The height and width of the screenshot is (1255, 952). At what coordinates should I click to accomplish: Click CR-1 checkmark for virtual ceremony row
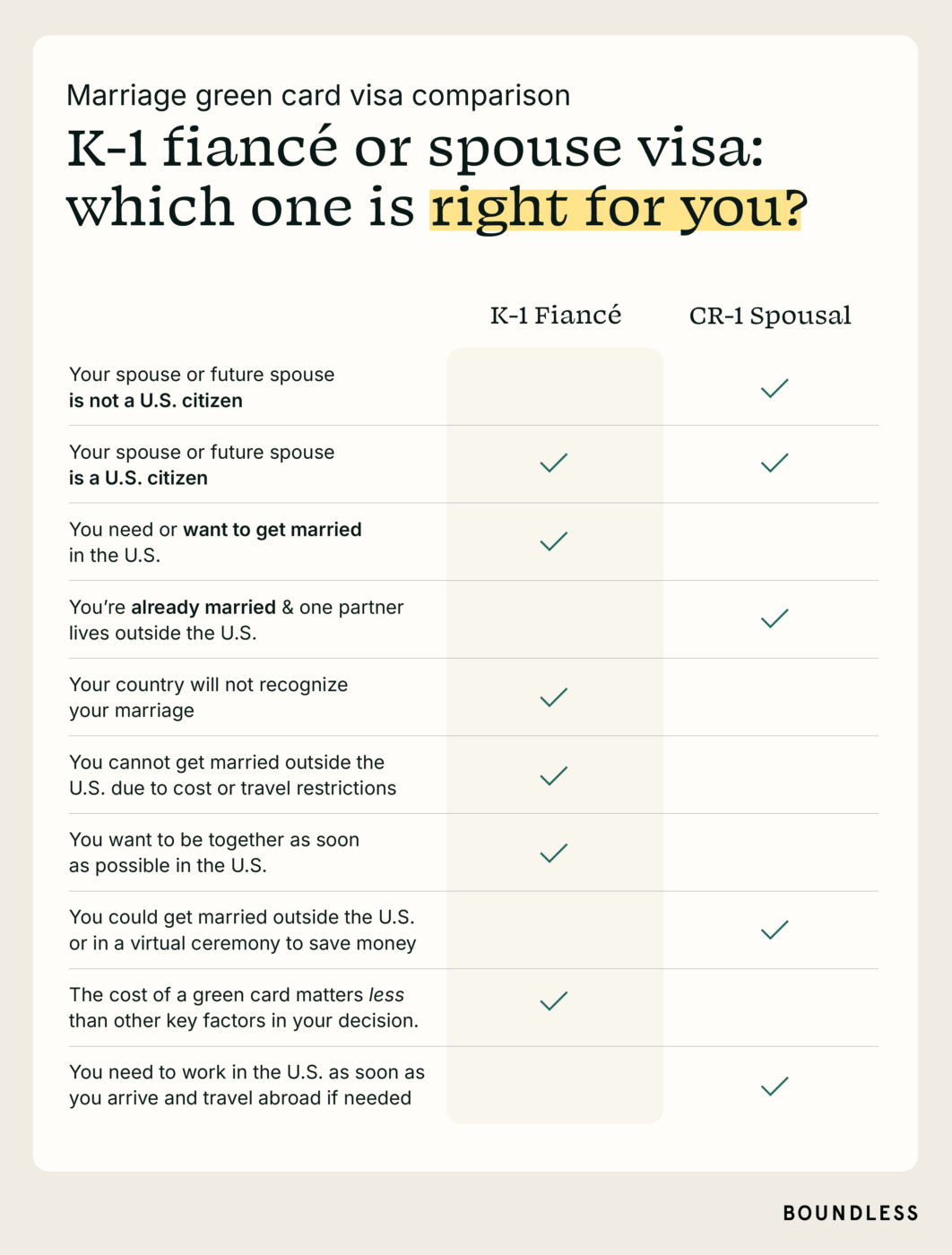(775, 930)
